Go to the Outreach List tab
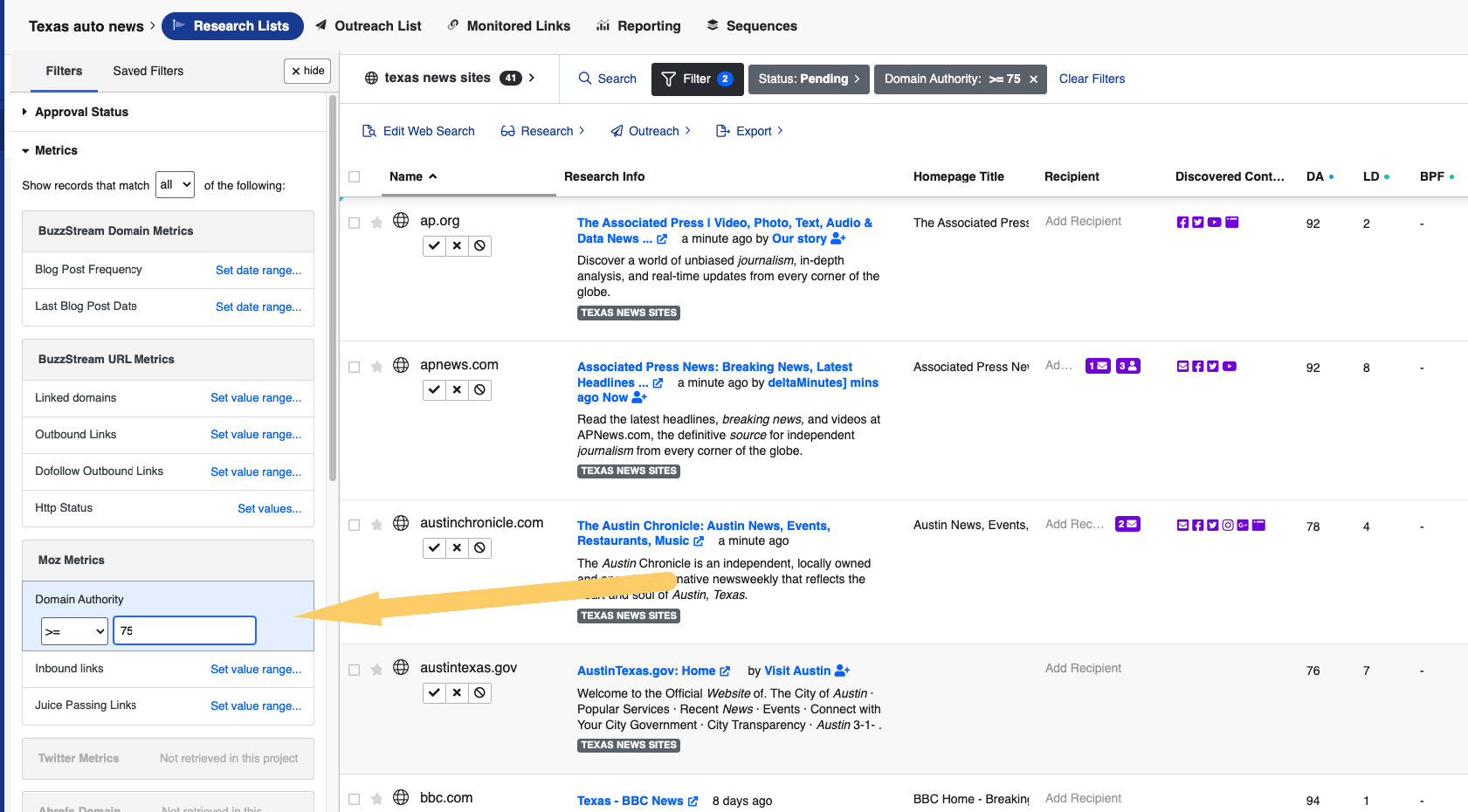 coord(377,26)
